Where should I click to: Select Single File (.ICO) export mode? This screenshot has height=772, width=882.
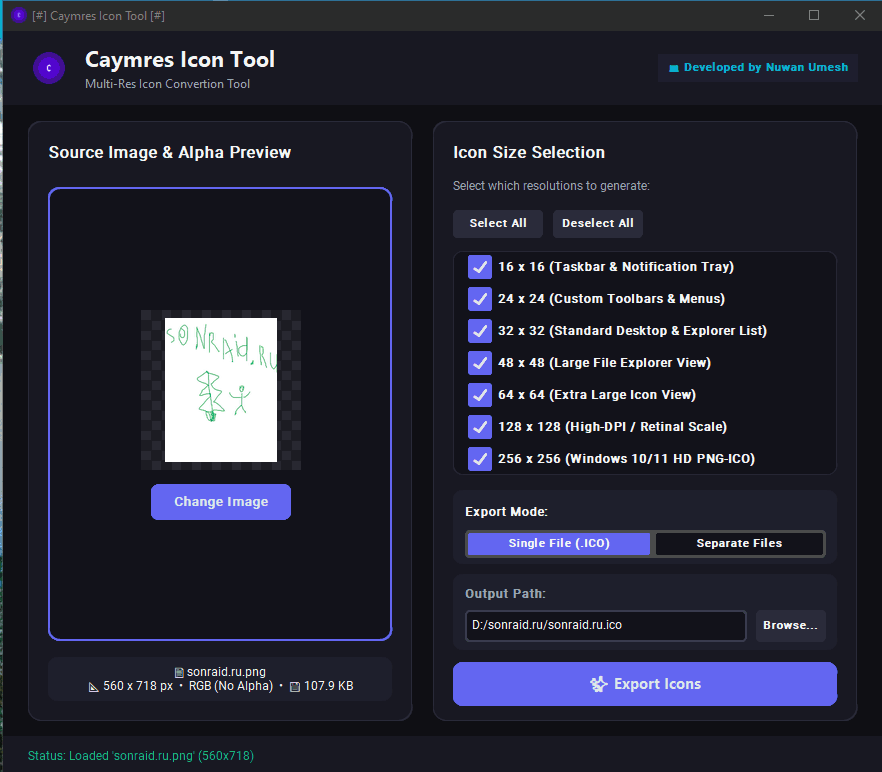click(x=559, y=544)
